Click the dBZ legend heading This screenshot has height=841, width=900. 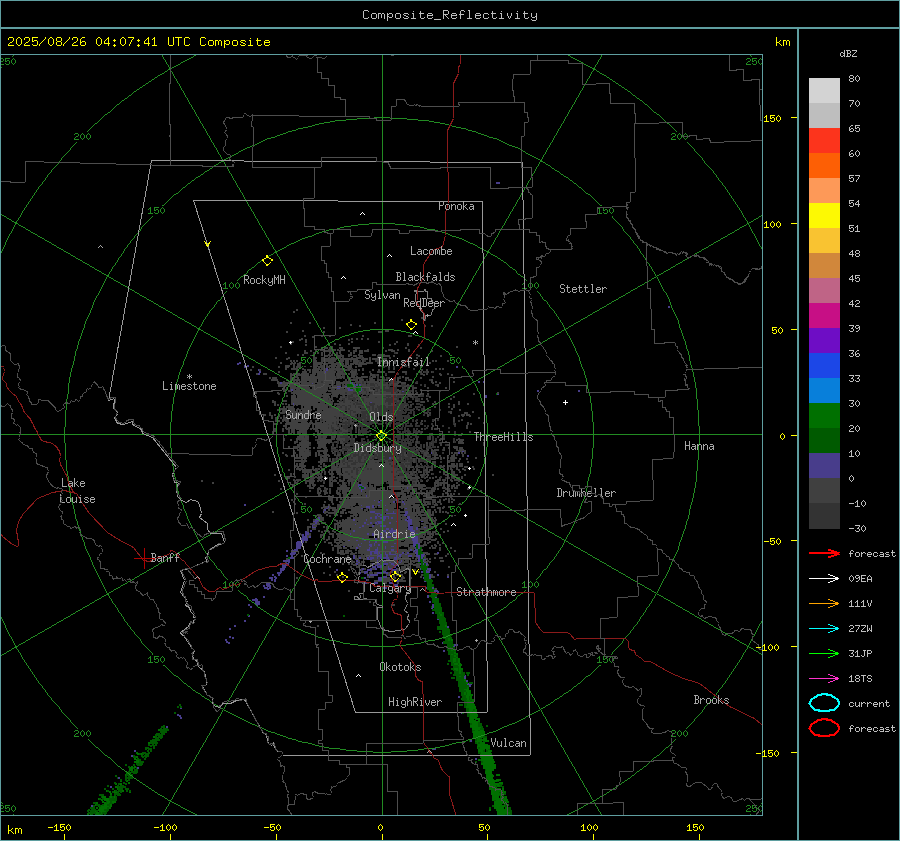point(848,53)
